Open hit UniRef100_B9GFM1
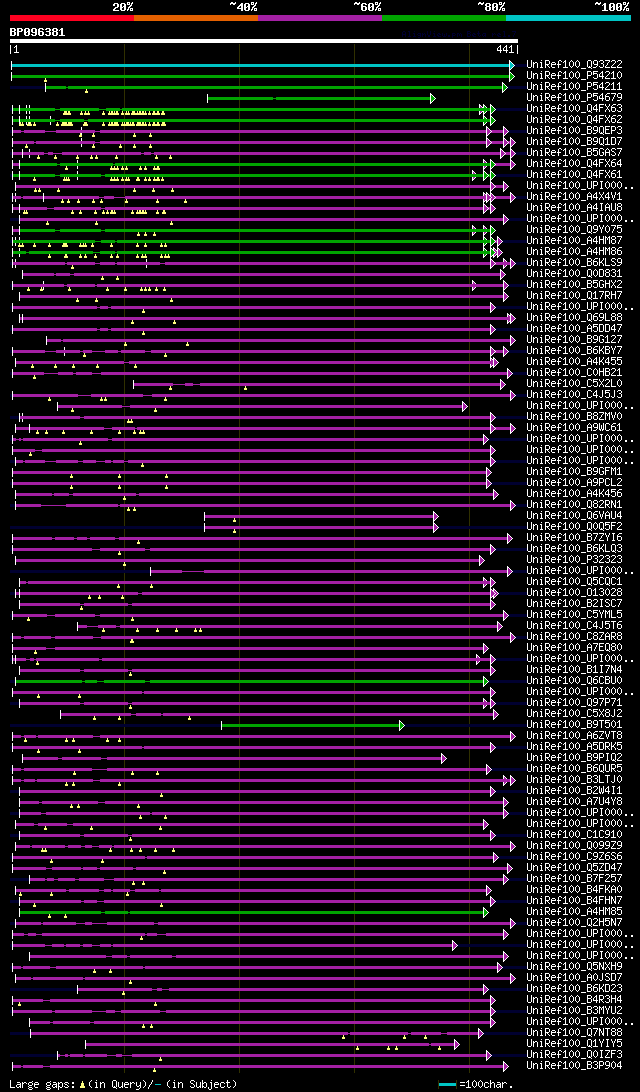 point(575,471)
